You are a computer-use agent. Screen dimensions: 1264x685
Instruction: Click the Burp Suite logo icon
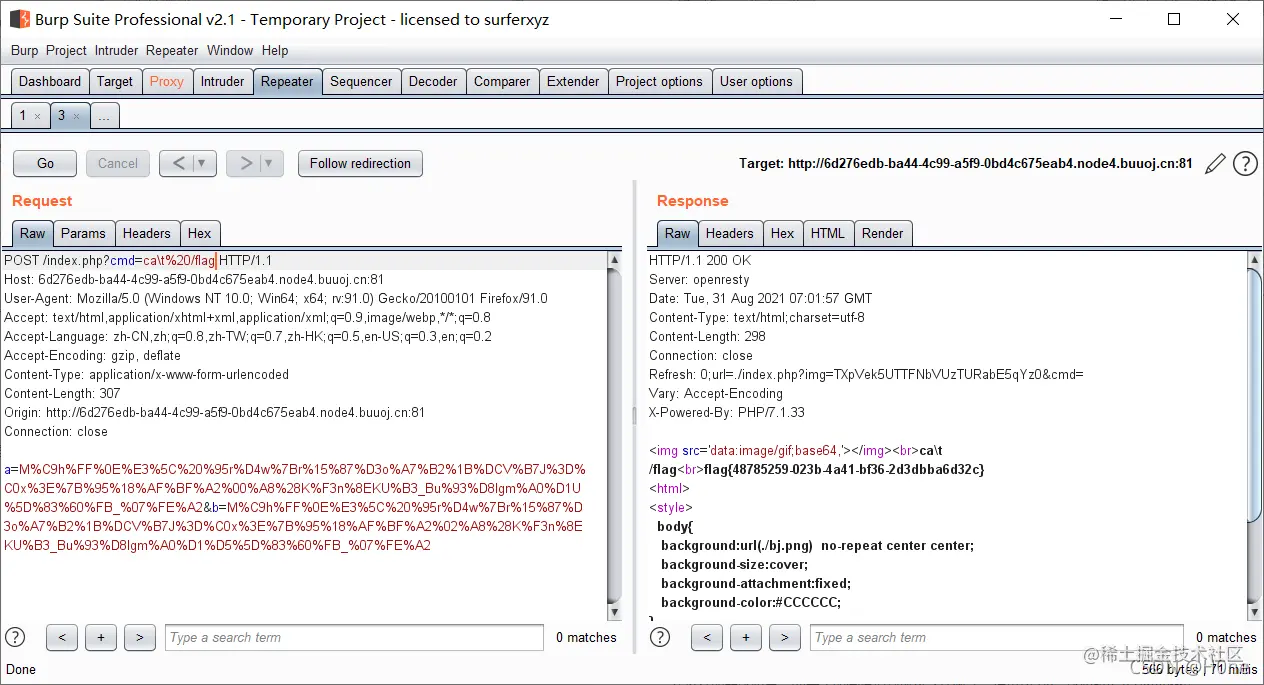(x=19, y=19)
